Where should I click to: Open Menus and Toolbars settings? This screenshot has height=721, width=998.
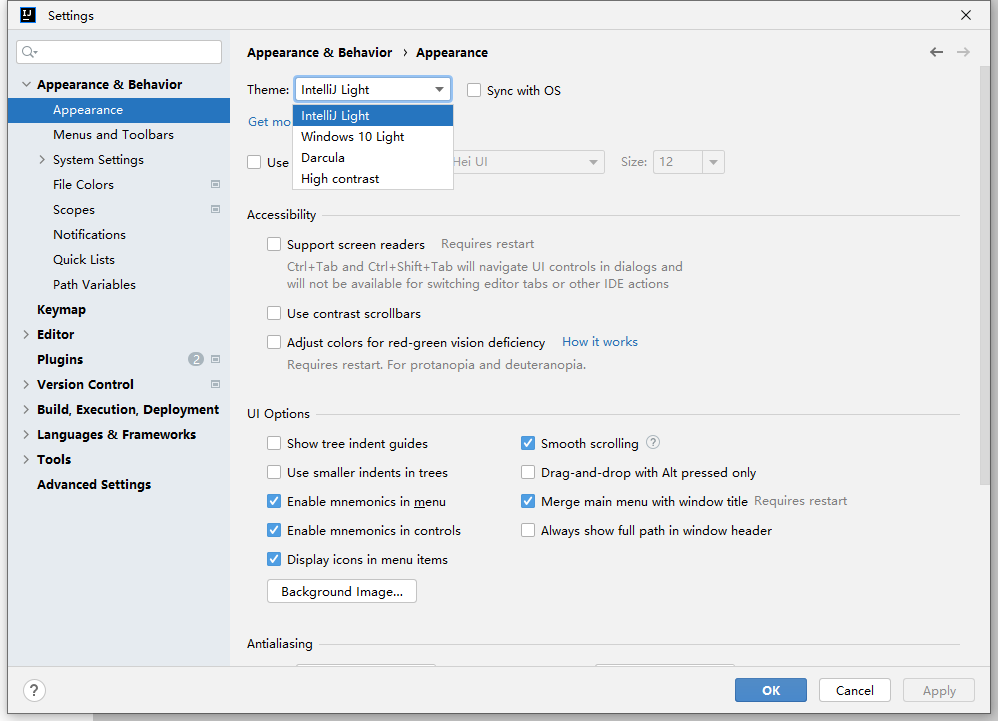pyautogui.click(x=113, y=135)
